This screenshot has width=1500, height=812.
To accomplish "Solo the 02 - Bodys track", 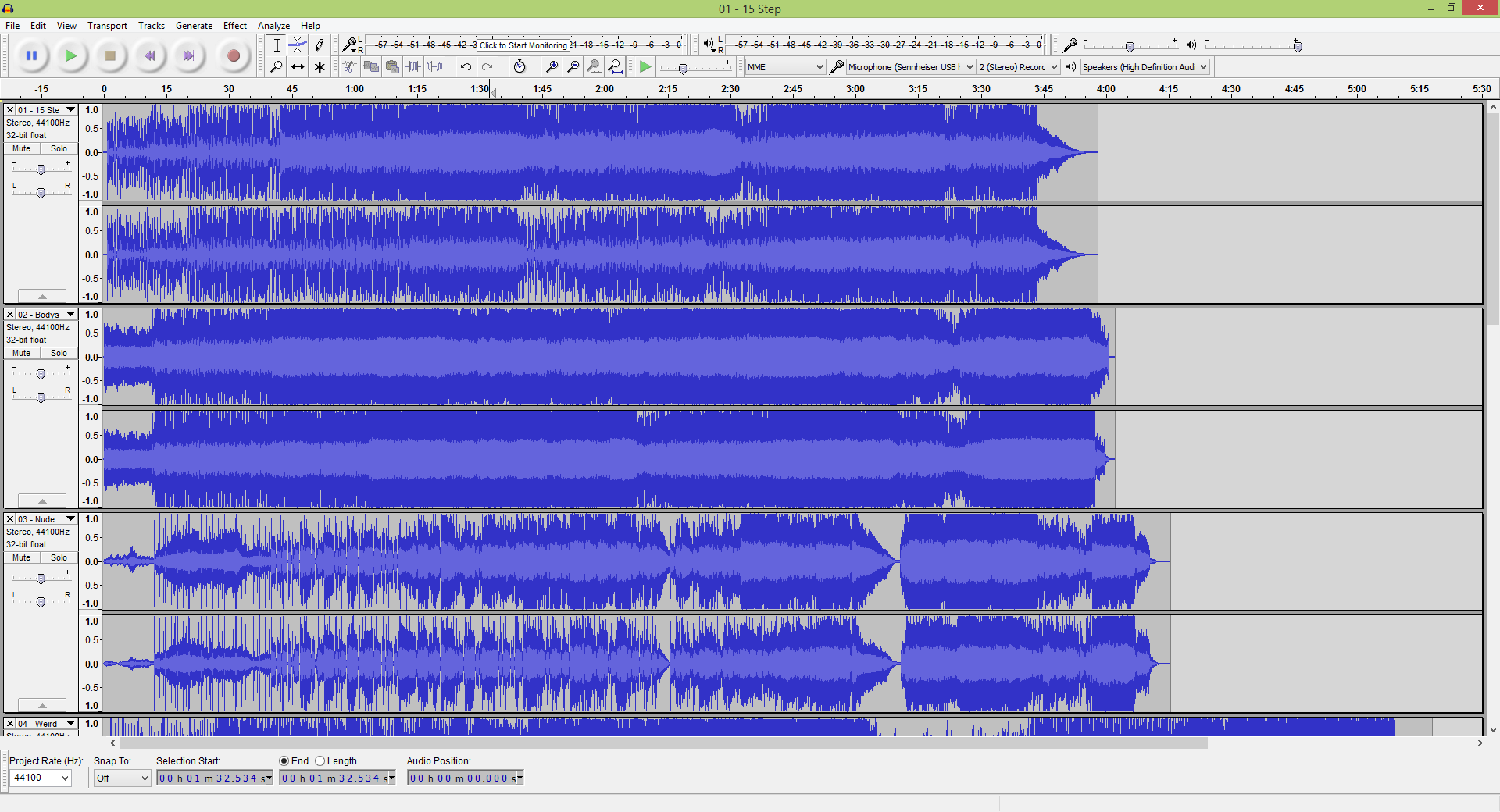I will 59,353.
